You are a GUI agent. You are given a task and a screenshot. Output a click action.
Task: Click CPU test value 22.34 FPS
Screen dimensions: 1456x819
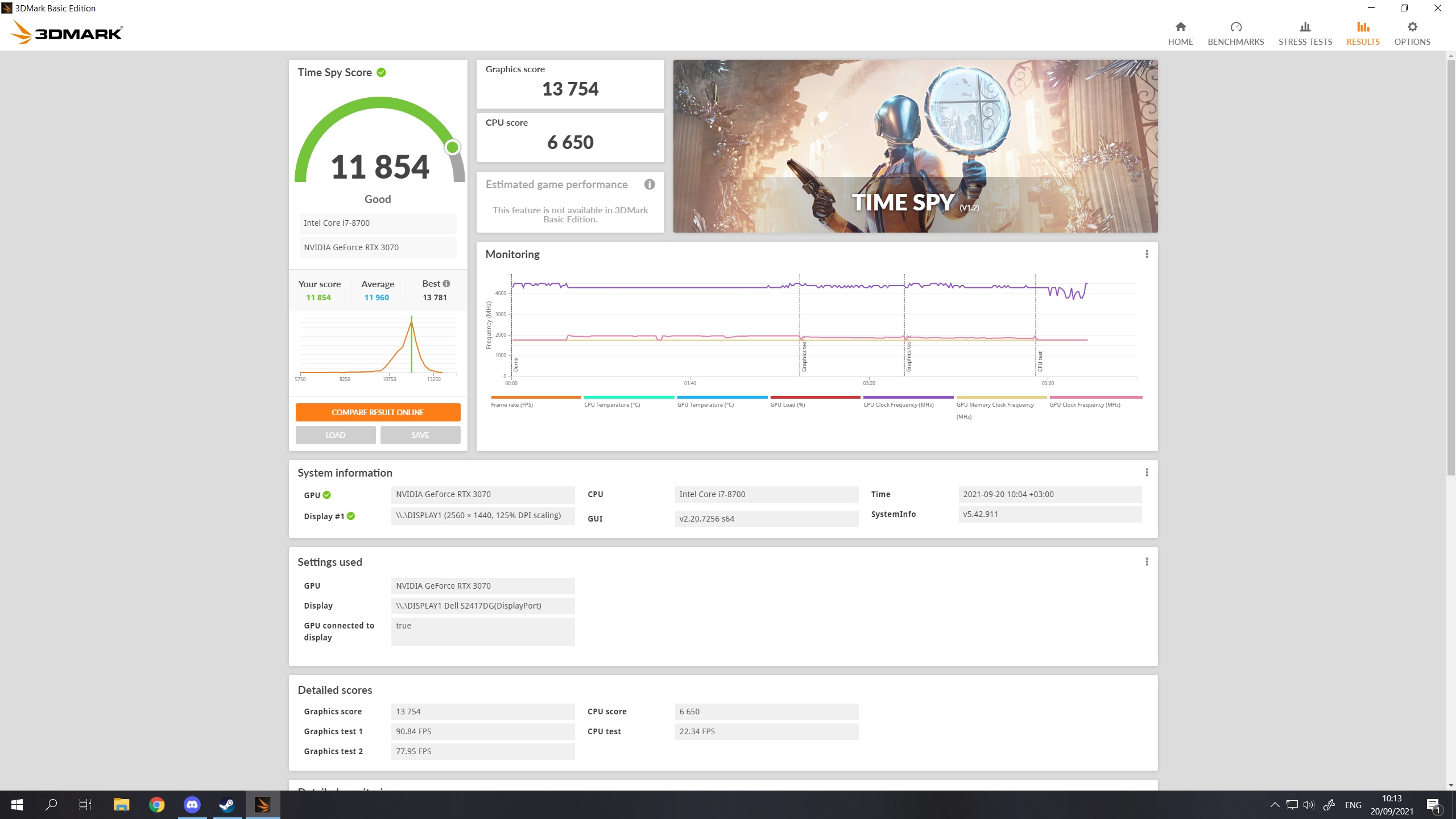pyautogui.click(x=766, y=731)
